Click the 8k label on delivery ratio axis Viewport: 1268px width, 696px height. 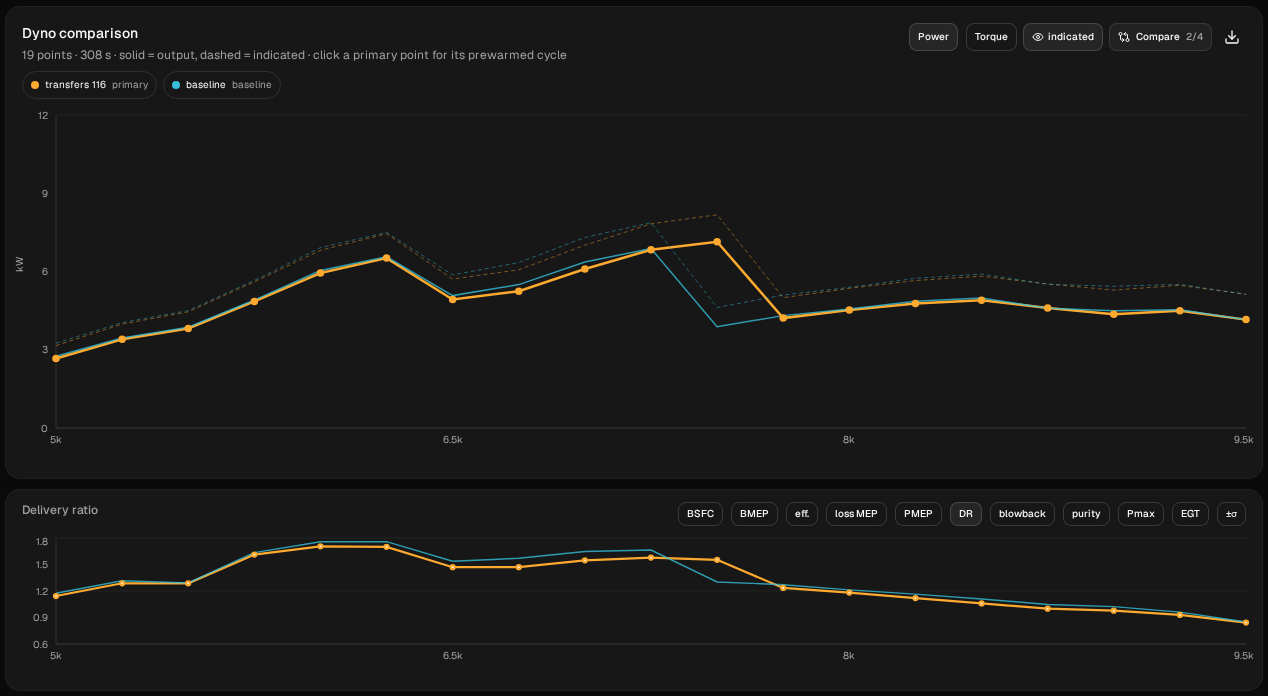click(x=848, y=656)
